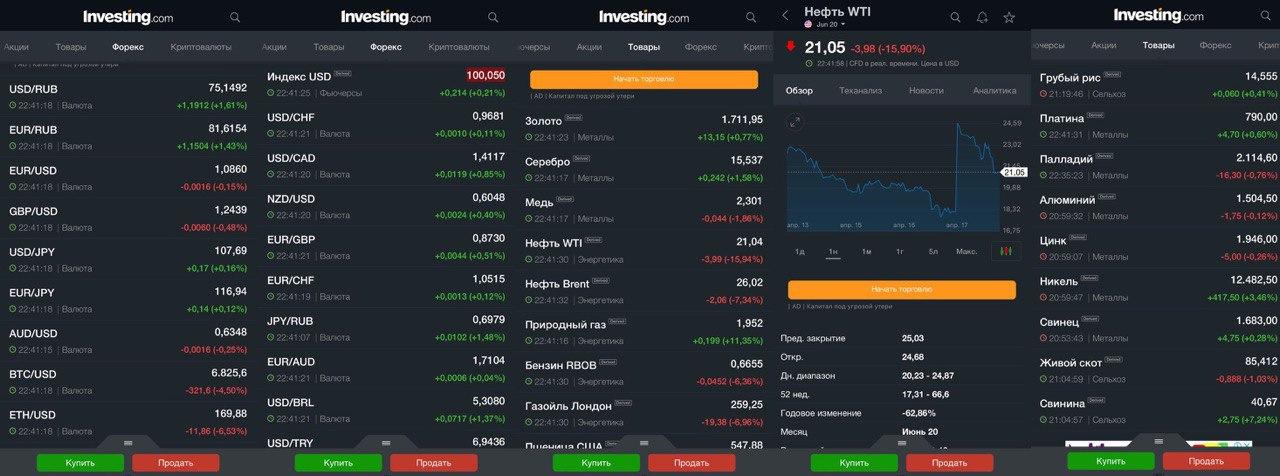Select the 1д chart range

click(800, 251)
